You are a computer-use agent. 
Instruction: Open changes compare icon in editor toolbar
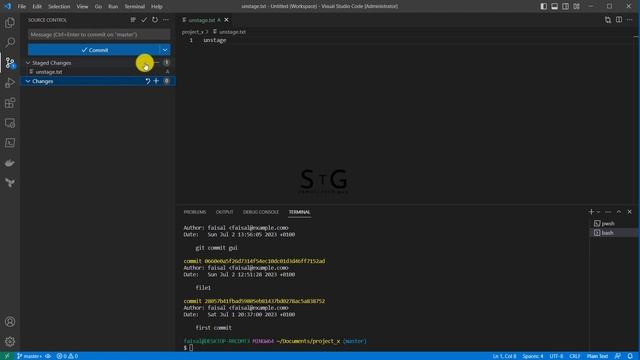[608, 20]
